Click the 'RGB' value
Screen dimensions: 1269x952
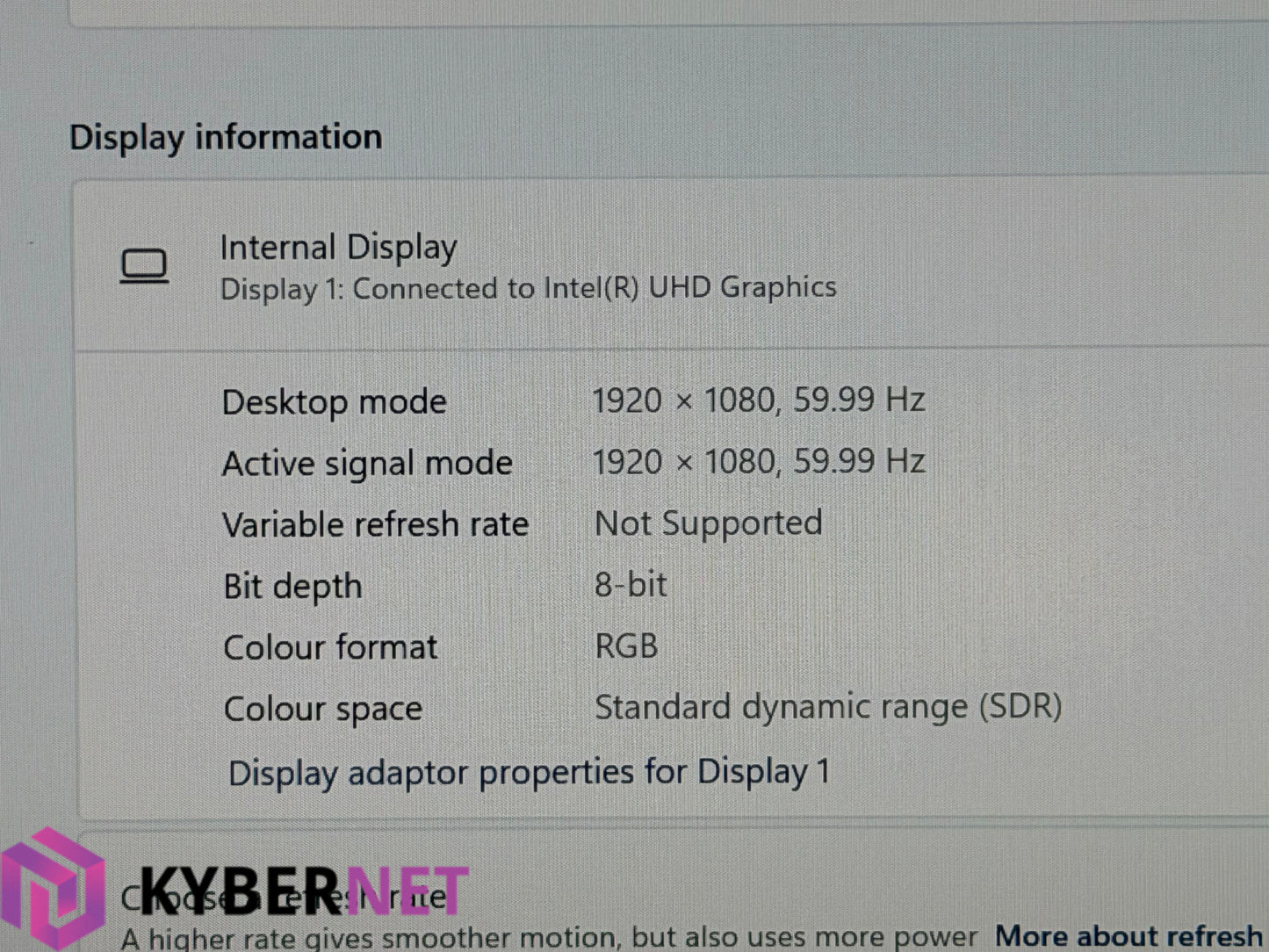point(626,646)
